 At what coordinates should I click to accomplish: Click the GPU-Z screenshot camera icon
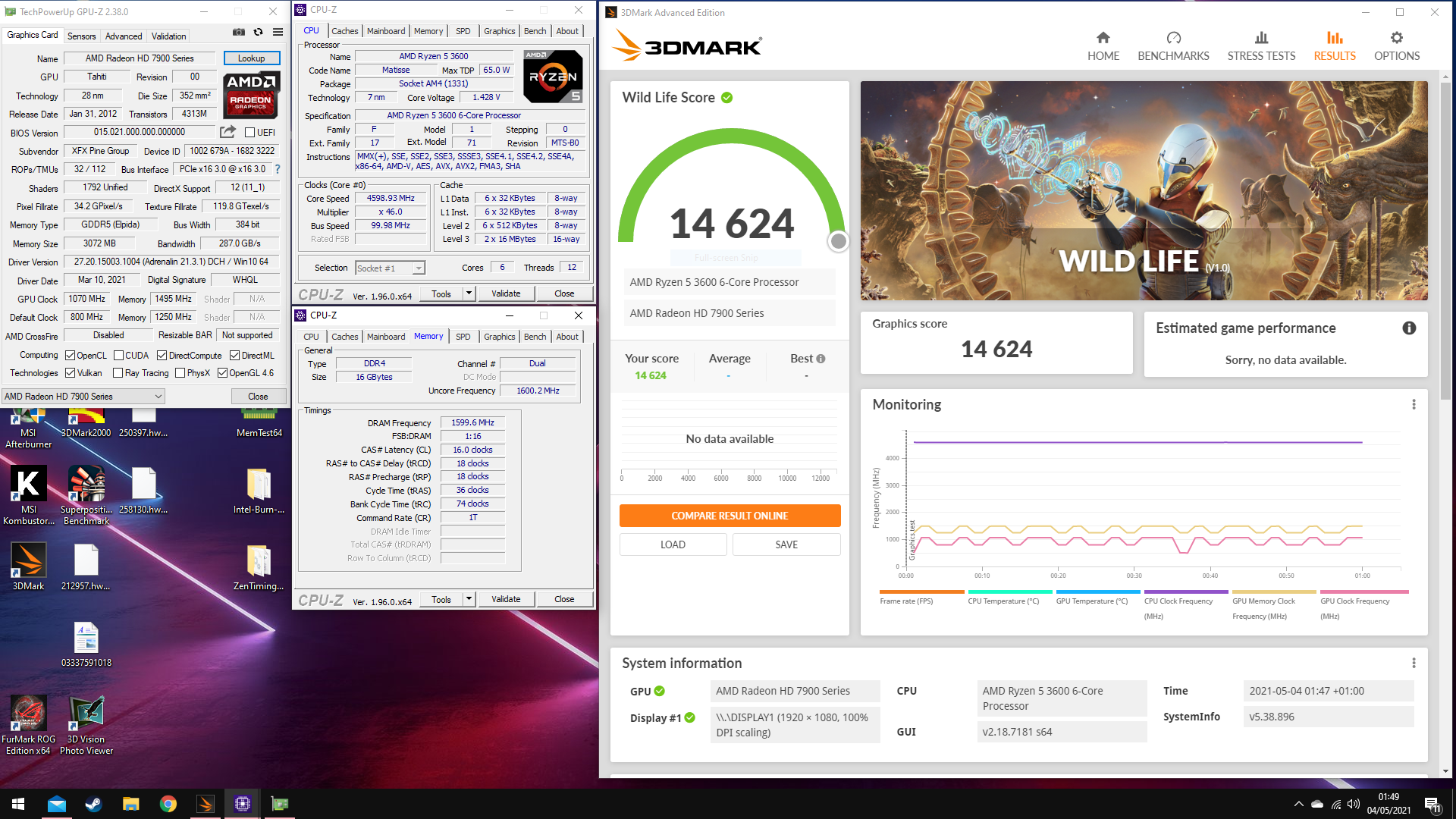pos(238,33)
